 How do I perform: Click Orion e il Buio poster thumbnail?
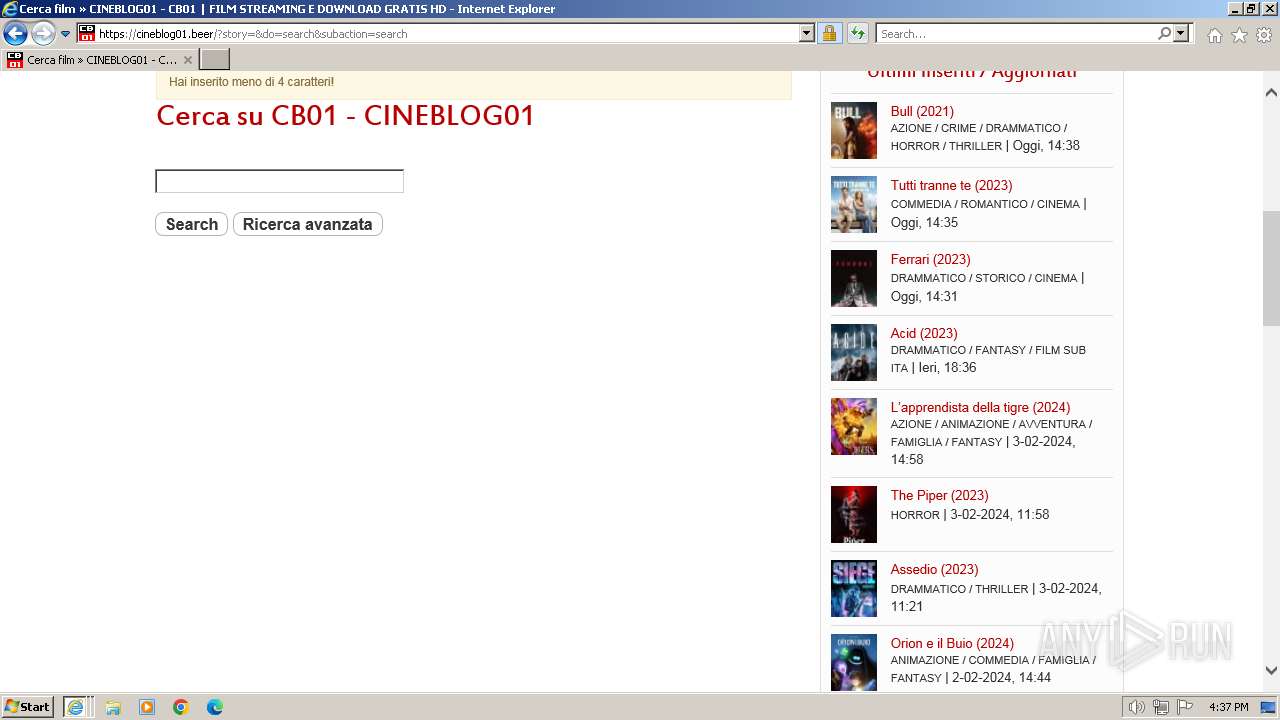tap(854, 662)
